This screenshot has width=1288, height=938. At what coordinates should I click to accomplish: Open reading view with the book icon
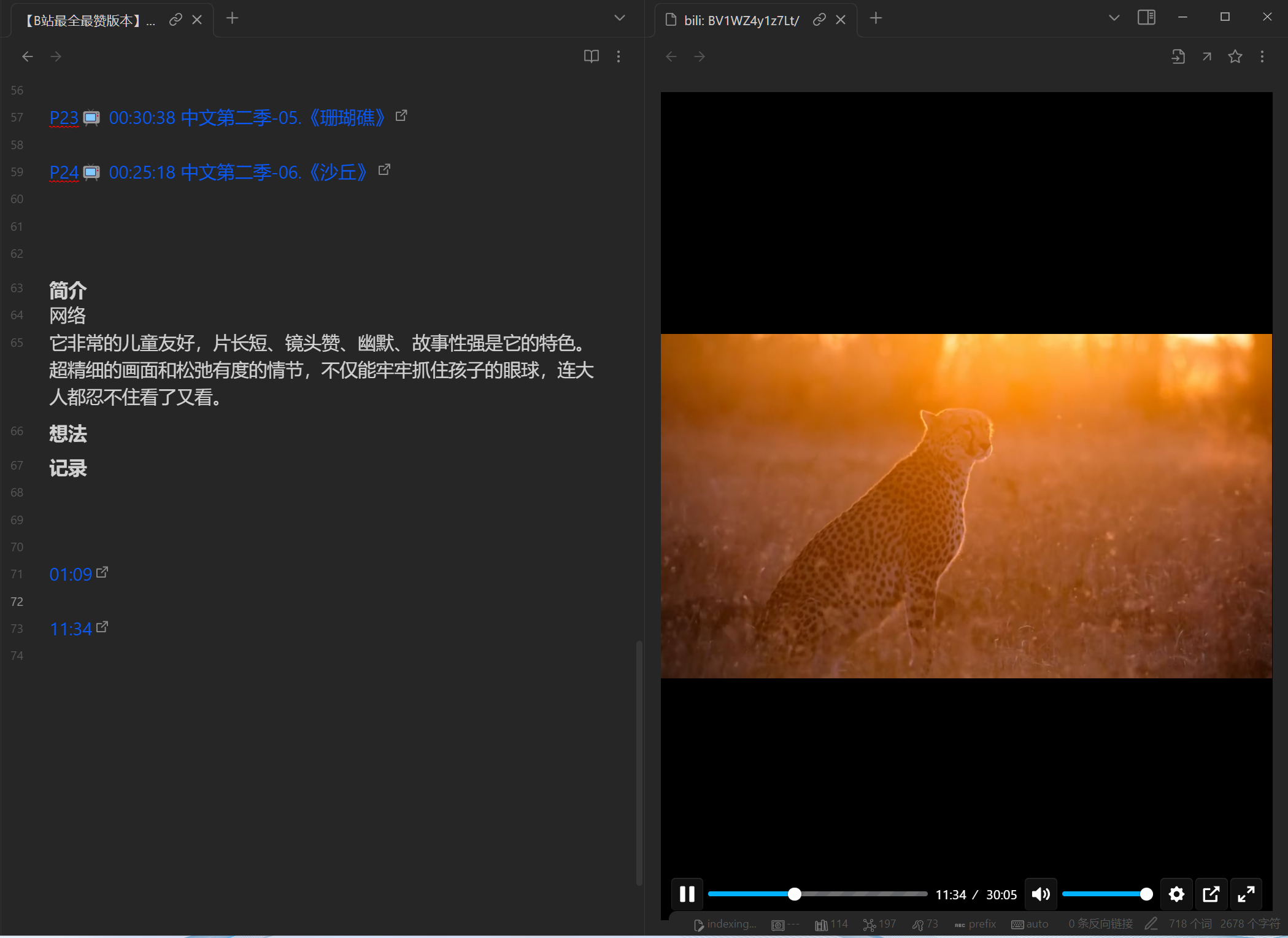point(591,56)
